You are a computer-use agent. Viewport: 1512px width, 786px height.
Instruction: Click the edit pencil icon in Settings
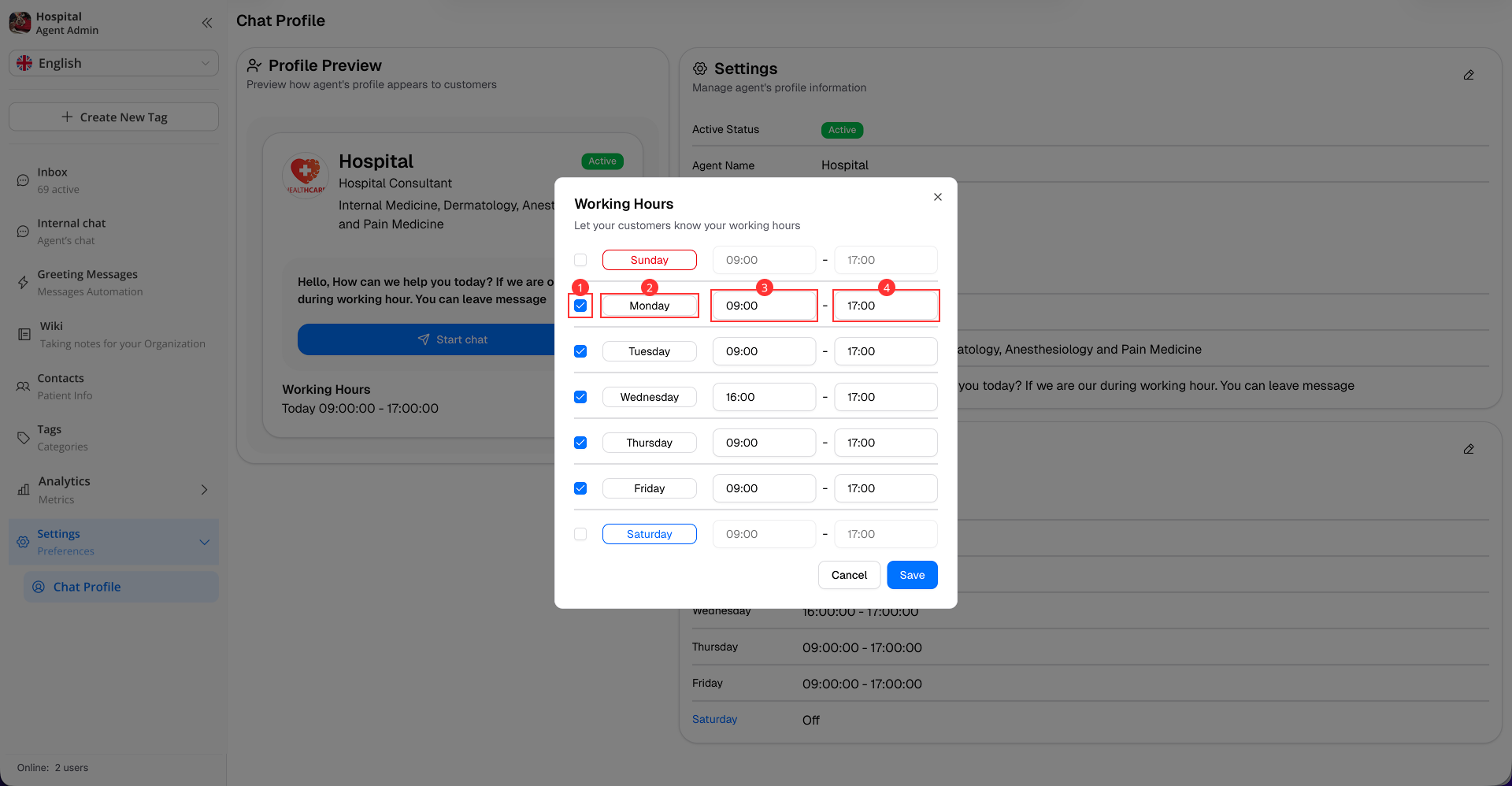(1468, 76)
